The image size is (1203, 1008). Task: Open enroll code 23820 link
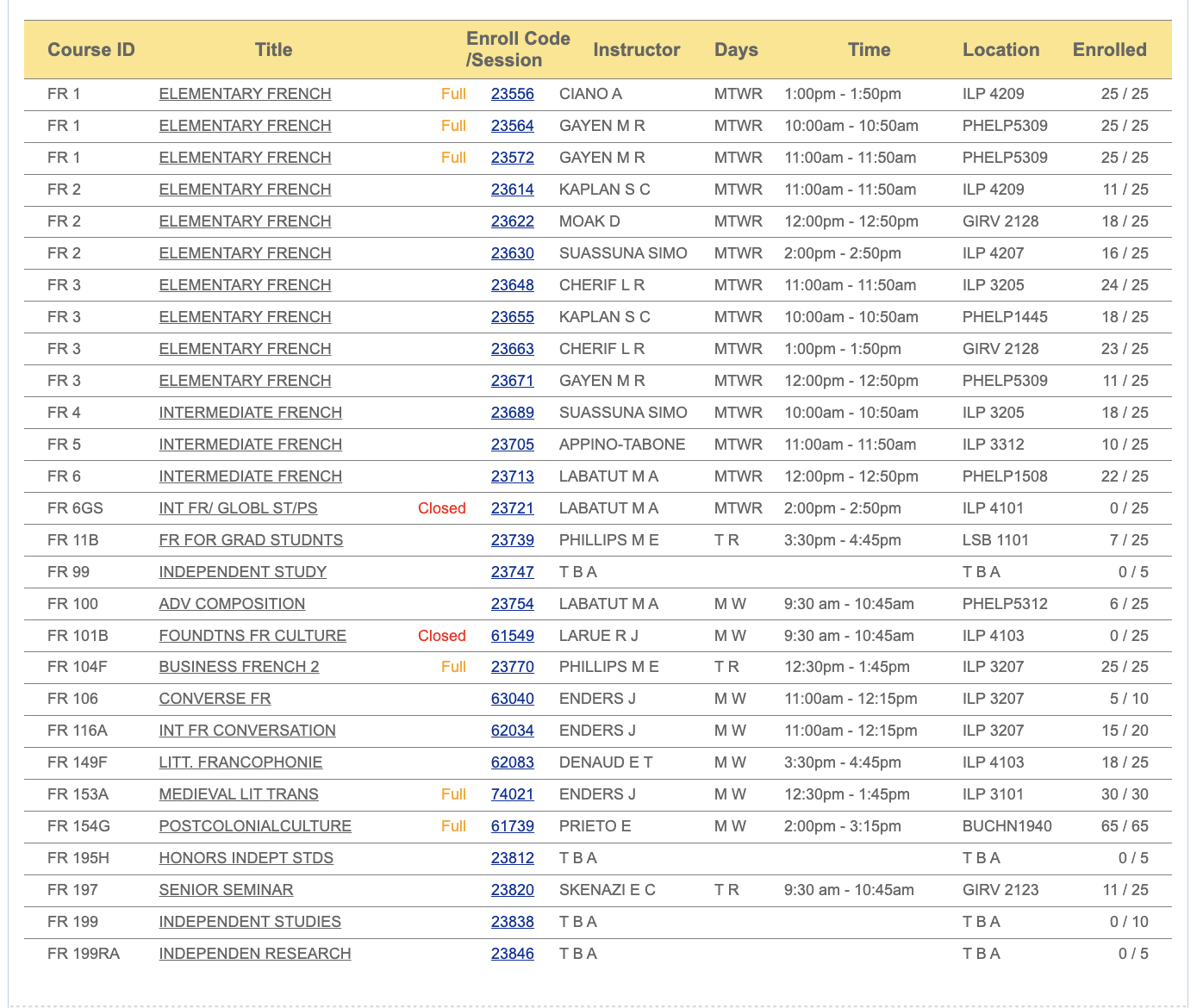coord(512,890)
